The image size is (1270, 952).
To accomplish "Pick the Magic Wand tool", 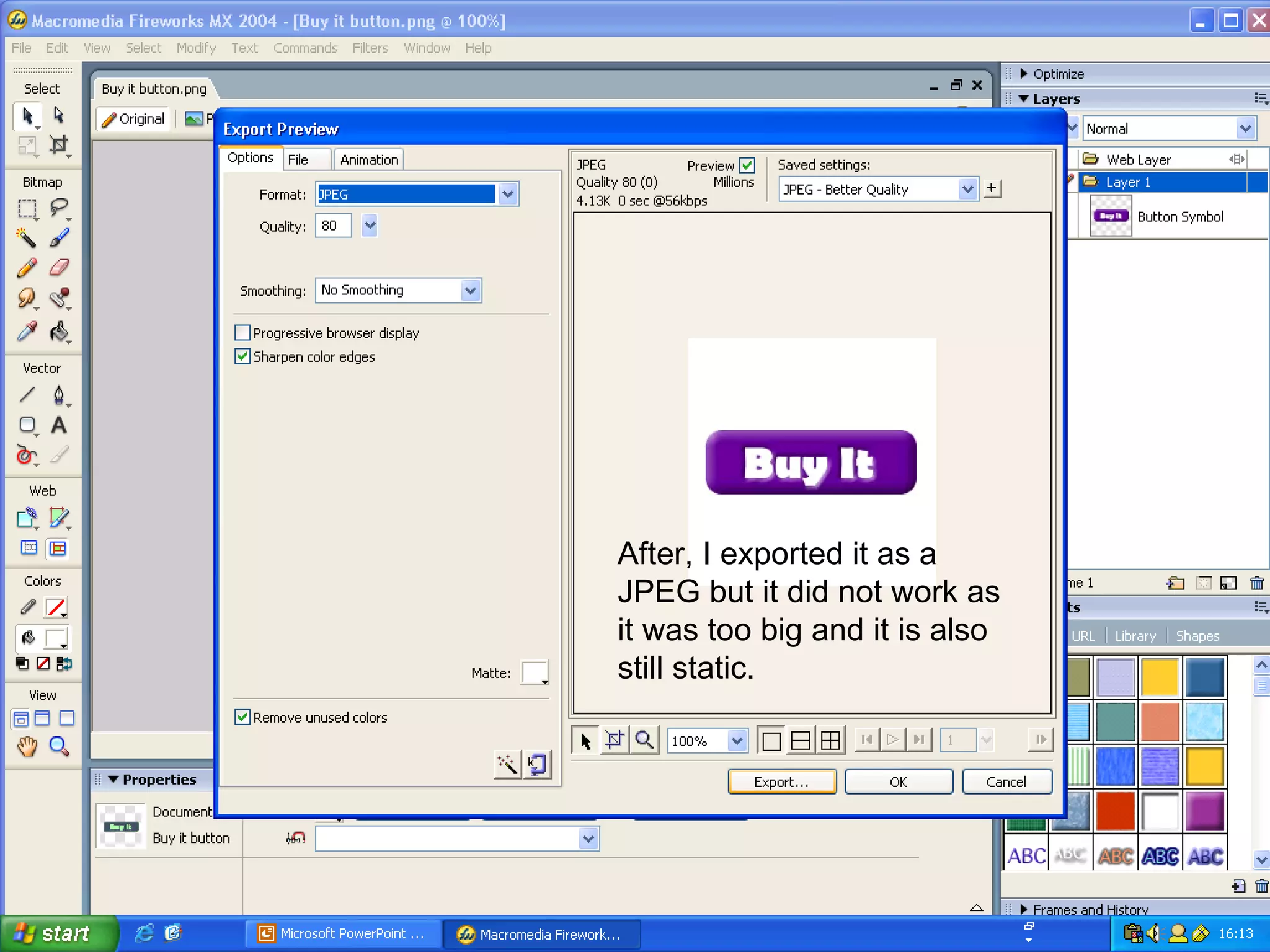I will [x=26, y=238].
